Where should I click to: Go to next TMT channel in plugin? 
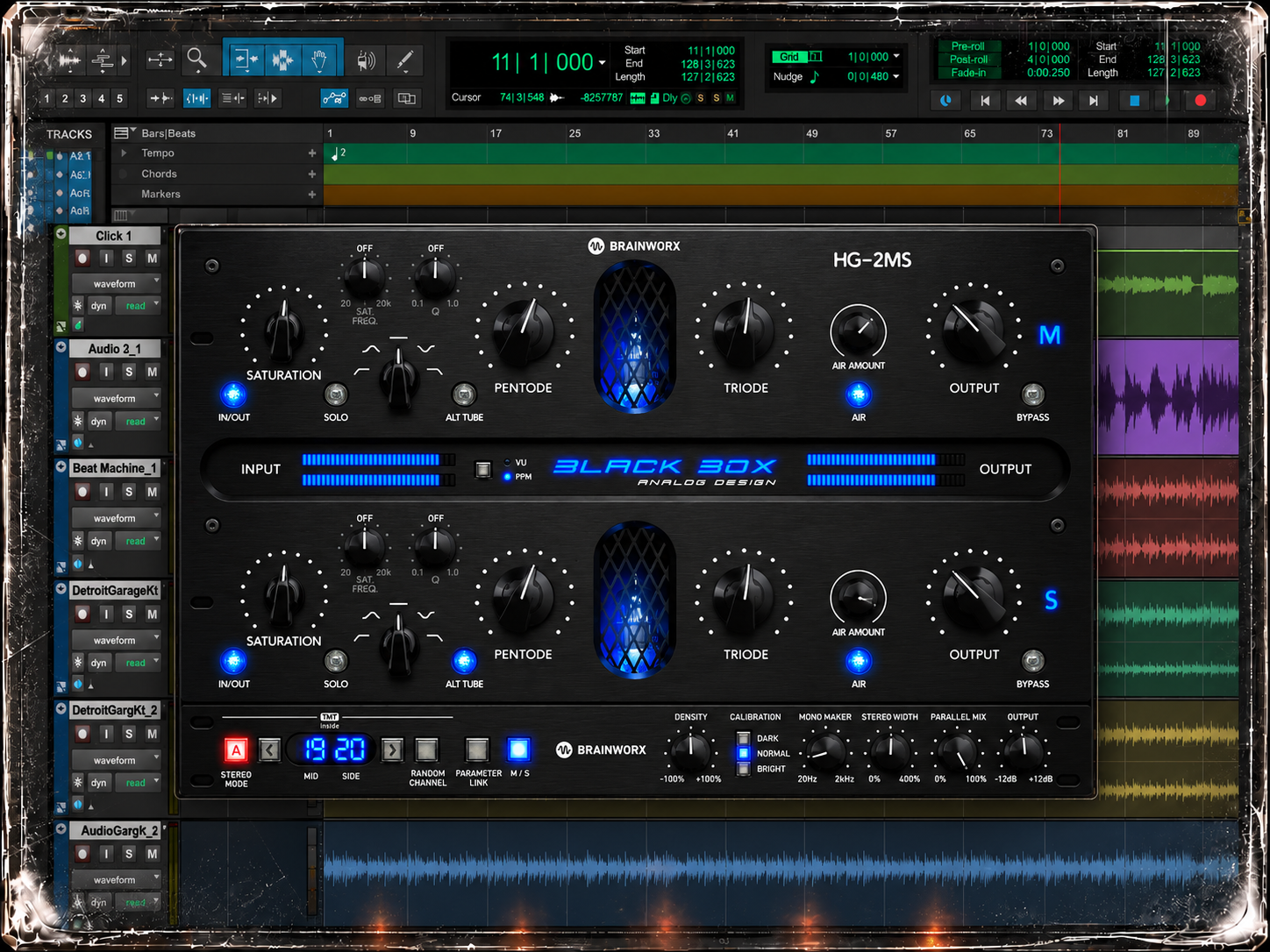(392, 750)
